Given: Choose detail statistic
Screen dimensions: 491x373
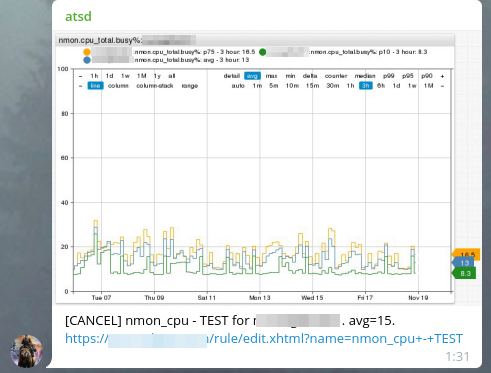Looking at the screenshot, I should point(232,76).
